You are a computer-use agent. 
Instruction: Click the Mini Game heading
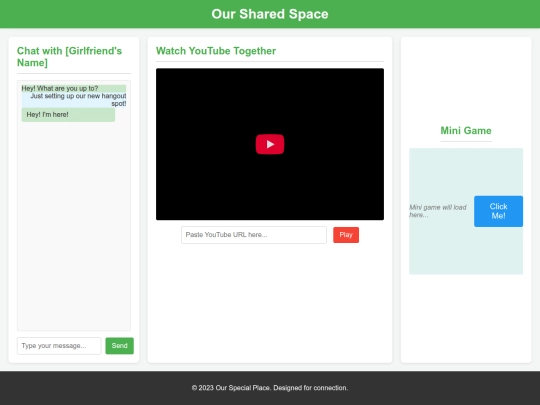click(466, 131)
